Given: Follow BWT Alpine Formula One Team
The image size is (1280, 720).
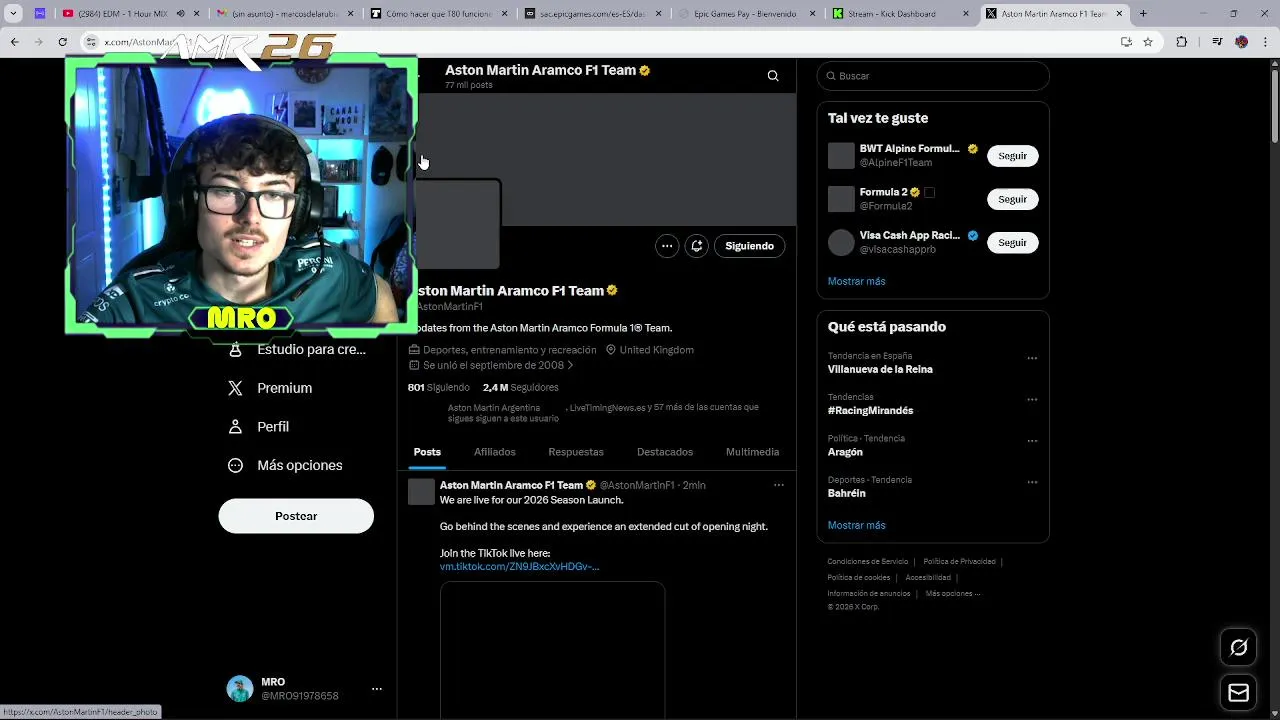Looking at the screenshot, I should (x=1012, y=156).
